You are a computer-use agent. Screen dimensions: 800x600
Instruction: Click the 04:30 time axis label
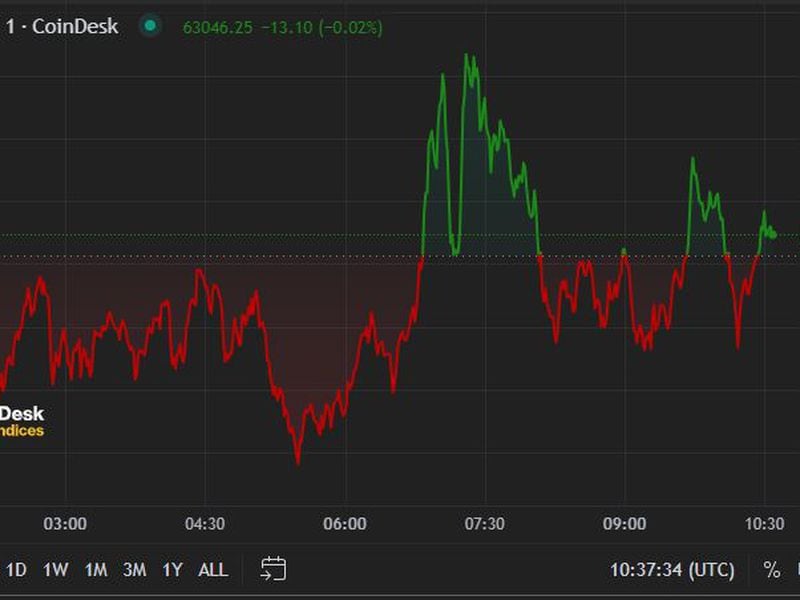205,524
